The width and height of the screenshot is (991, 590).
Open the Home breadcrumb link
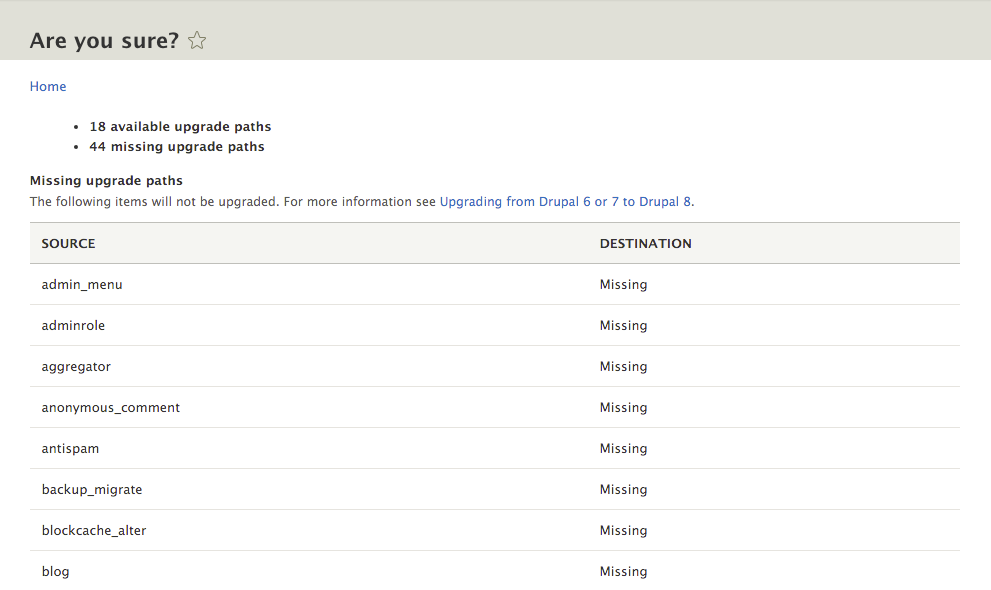(48, 87)
